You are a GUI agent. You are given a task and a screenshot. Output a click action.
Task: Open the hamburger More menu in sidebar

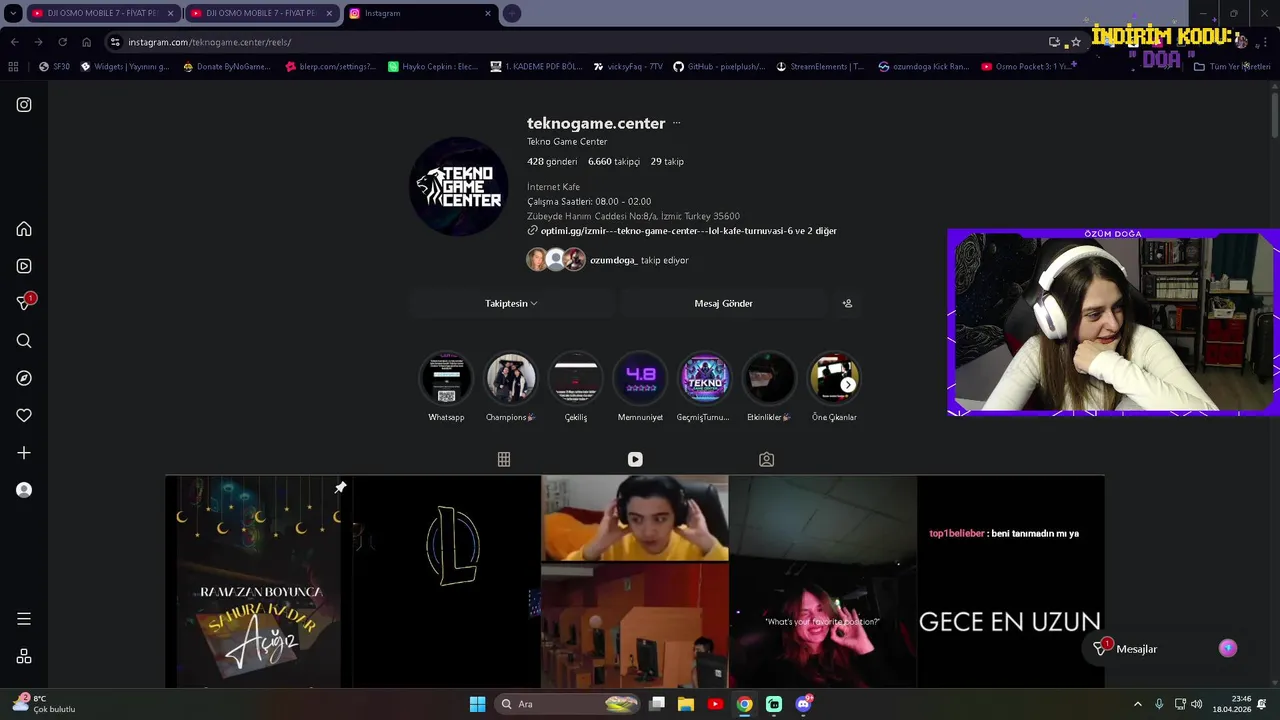[24, 619]
